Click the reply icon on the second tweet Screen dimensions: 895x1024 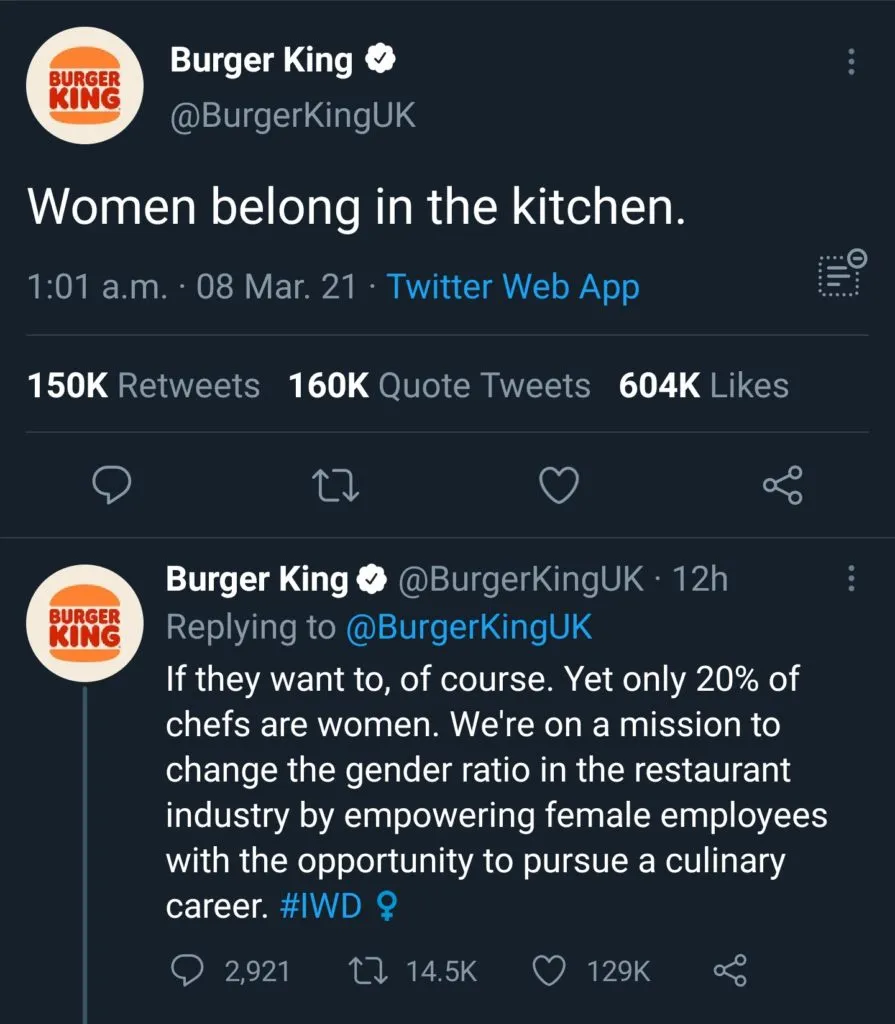tap(187, 970)
